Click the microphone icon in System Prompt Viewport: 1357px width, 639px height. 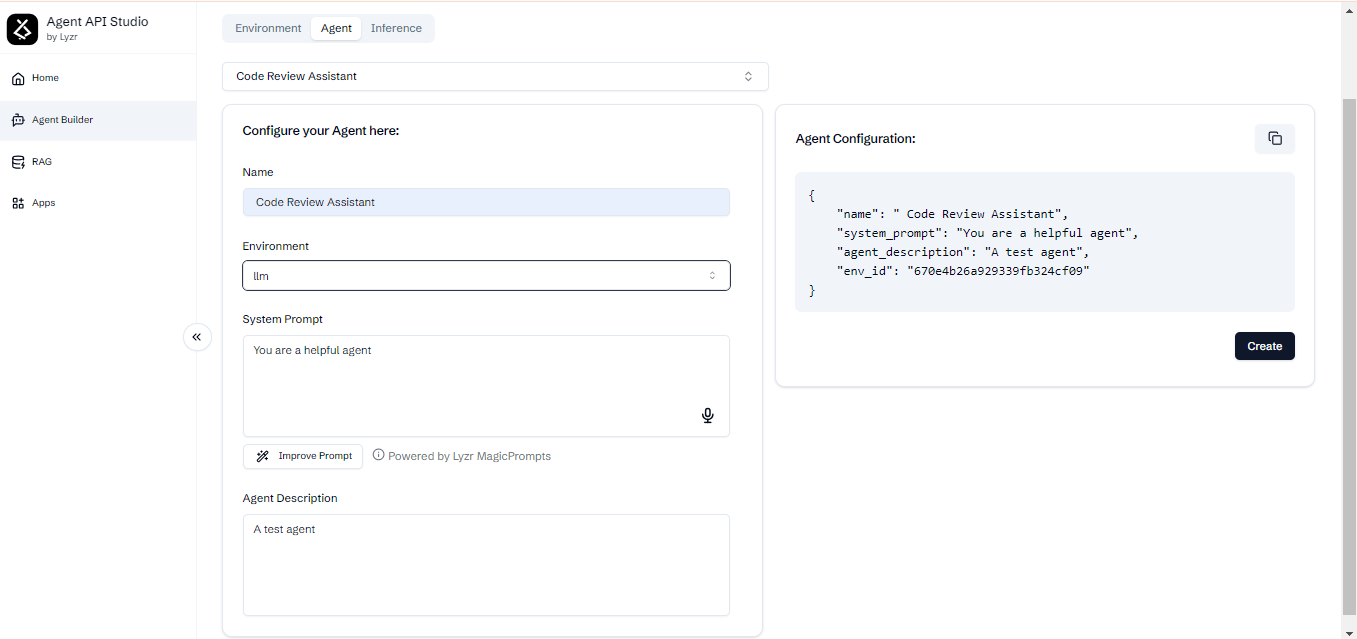coord(707,415)
